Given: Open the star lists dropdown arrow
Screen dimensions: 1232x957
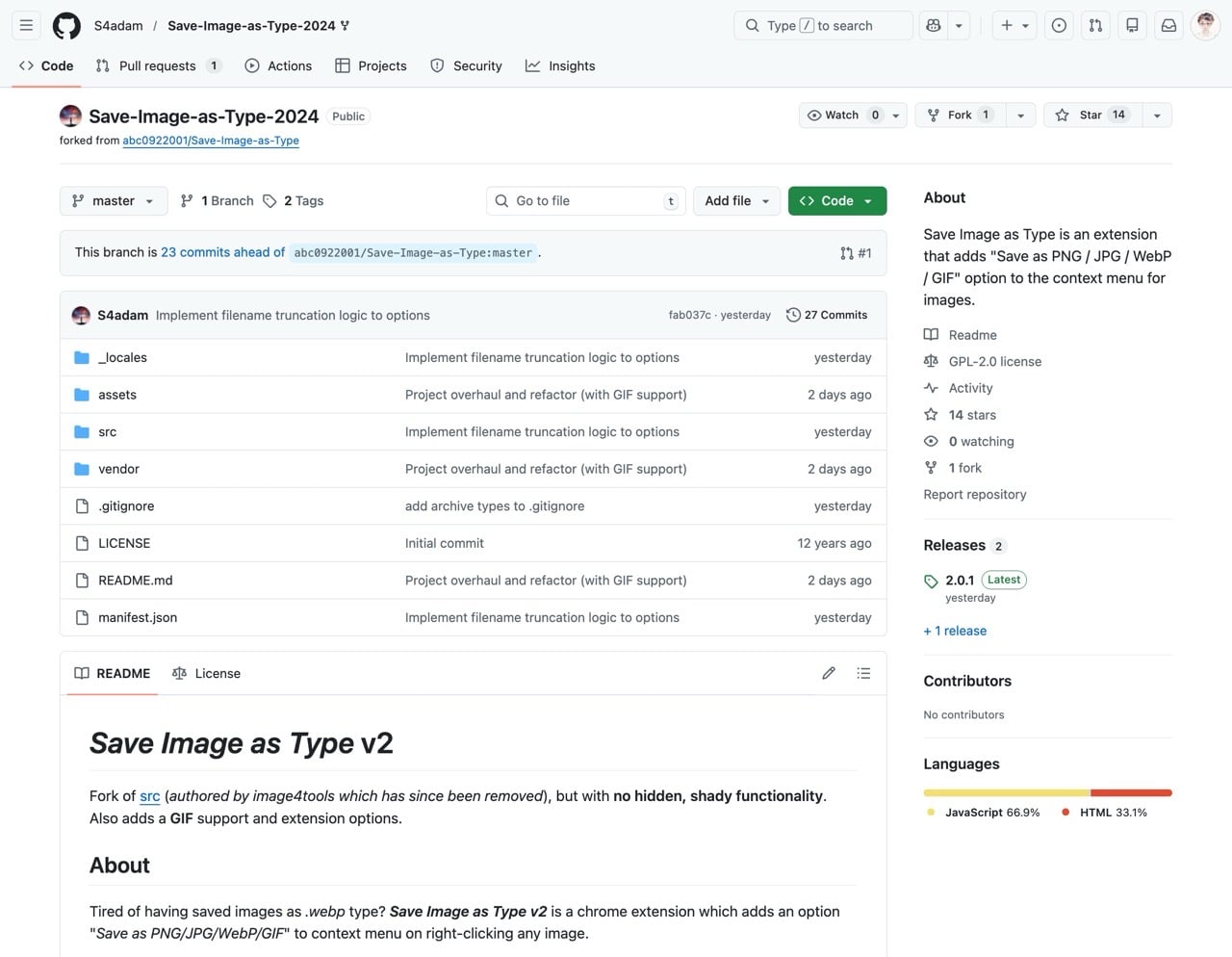Looking at the screenshot, I should pos(1157,116).
